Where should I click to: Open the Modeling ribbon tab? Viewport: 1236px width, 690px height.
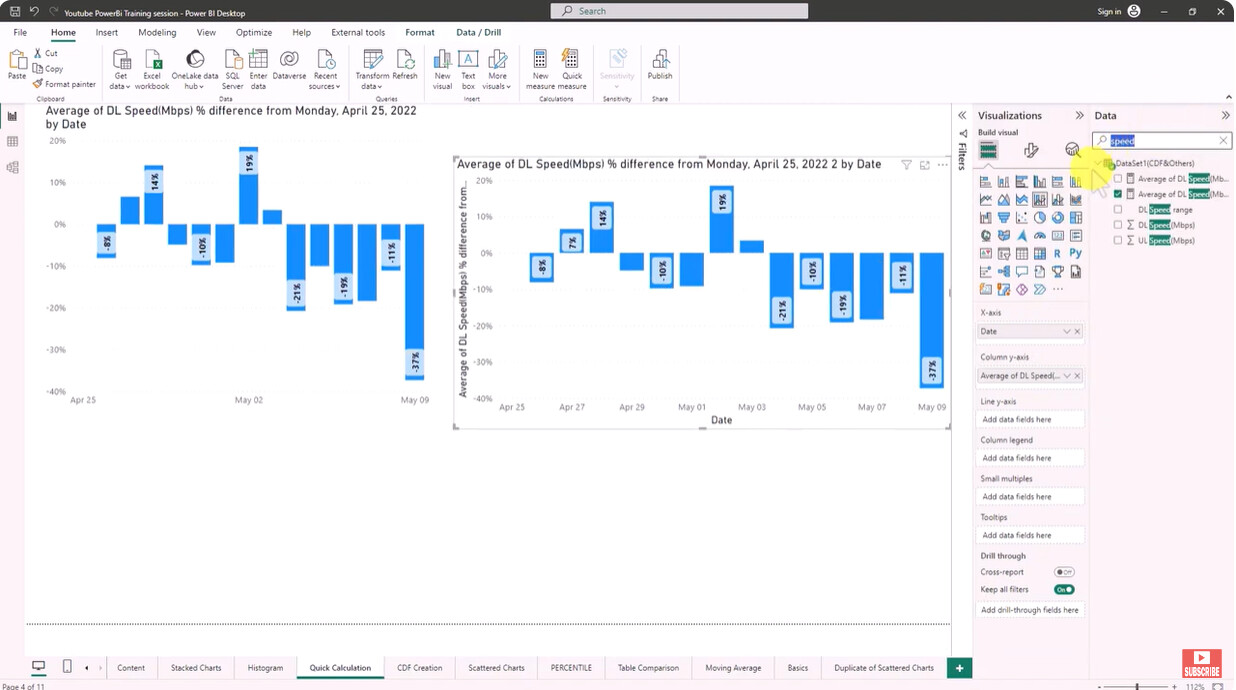(x=157, y=31)
